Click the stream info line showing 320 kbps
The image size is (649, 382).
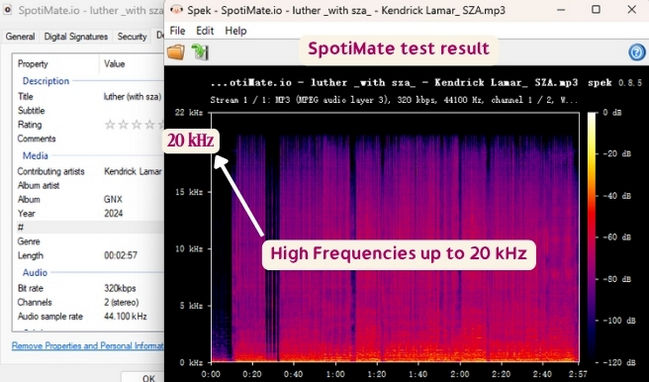click(x=394, y=100)
